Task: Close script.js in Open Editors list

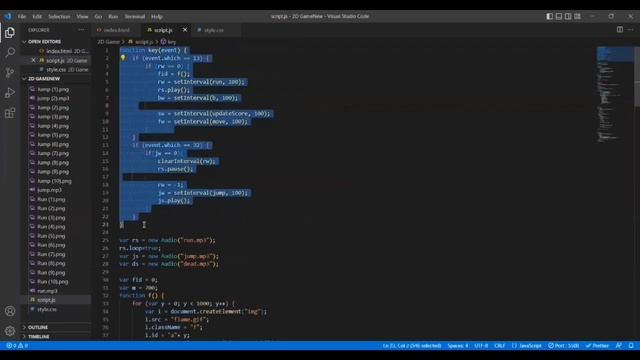Action: coord(33,60)
